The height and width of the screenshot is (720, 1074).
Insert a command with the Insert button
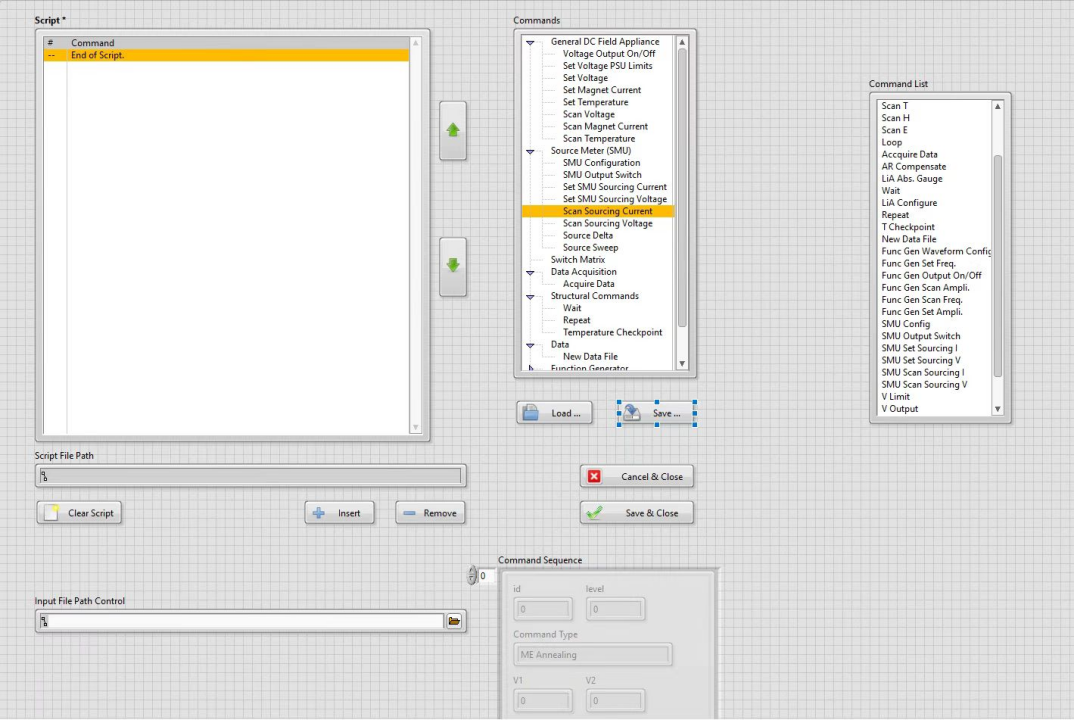click(339, 513)
